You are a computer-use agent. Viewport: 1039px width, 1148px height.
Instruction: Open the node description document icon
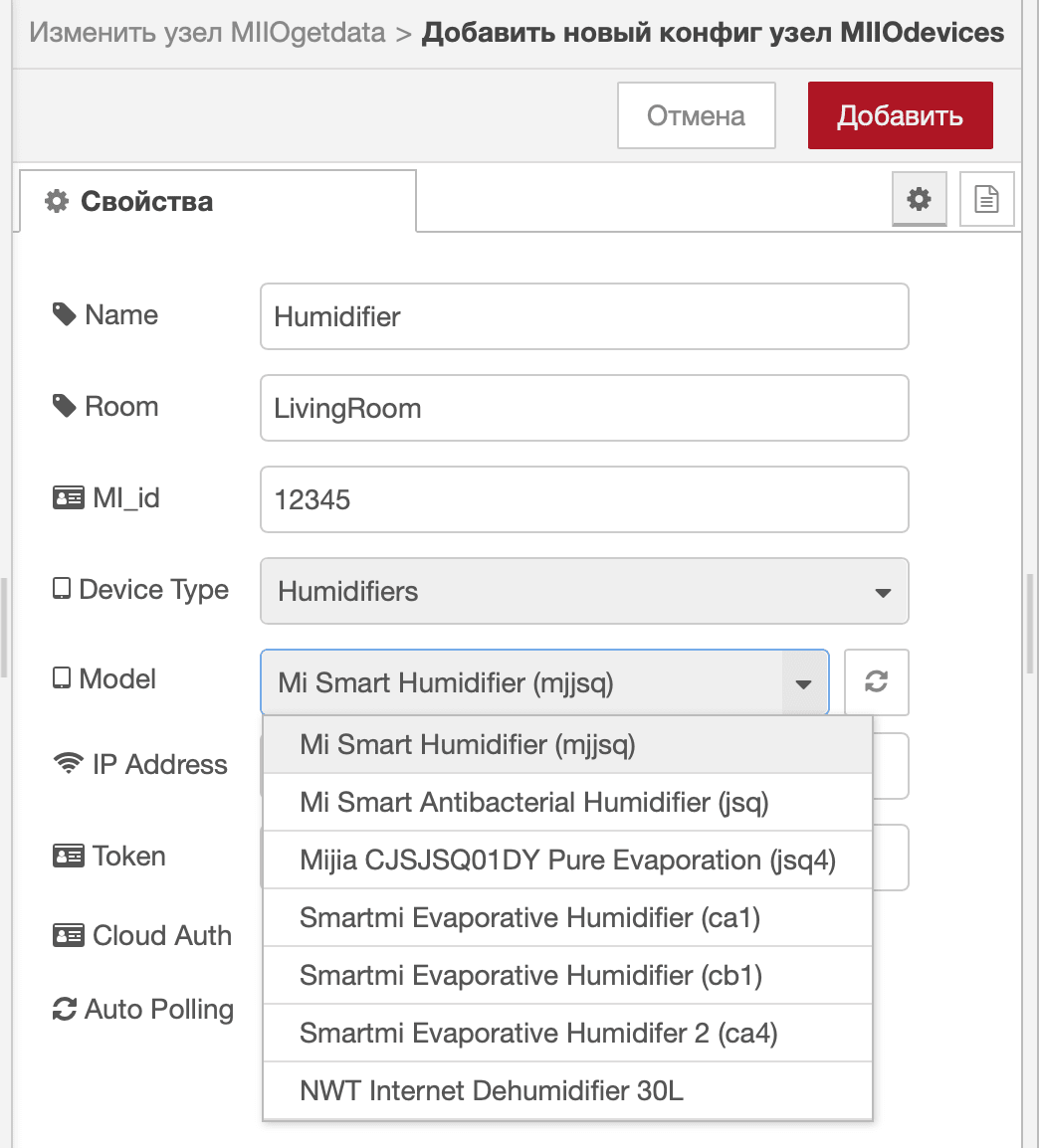986,198
